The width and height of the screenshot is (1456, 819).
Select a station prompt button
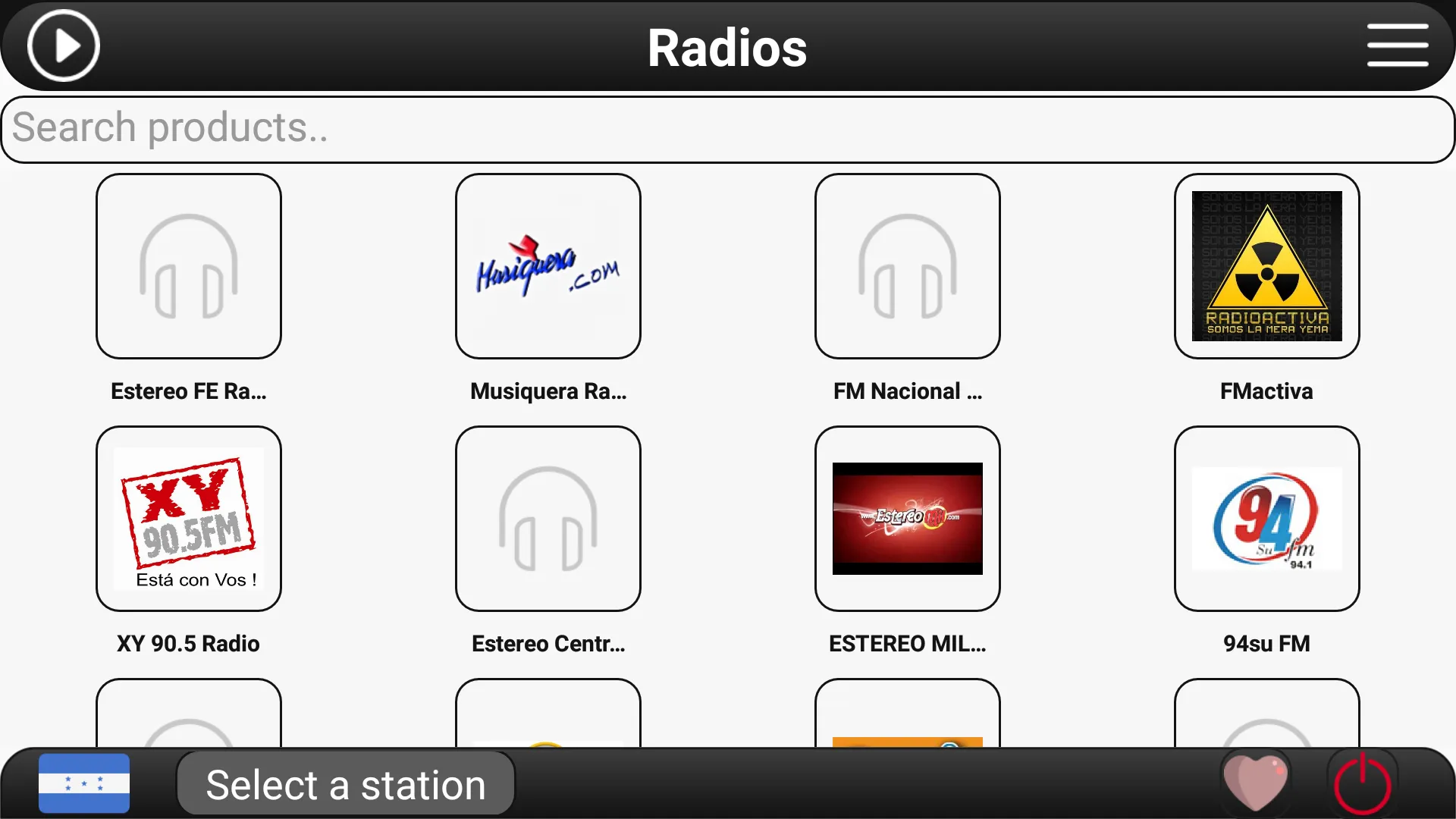tap(345, 785)
